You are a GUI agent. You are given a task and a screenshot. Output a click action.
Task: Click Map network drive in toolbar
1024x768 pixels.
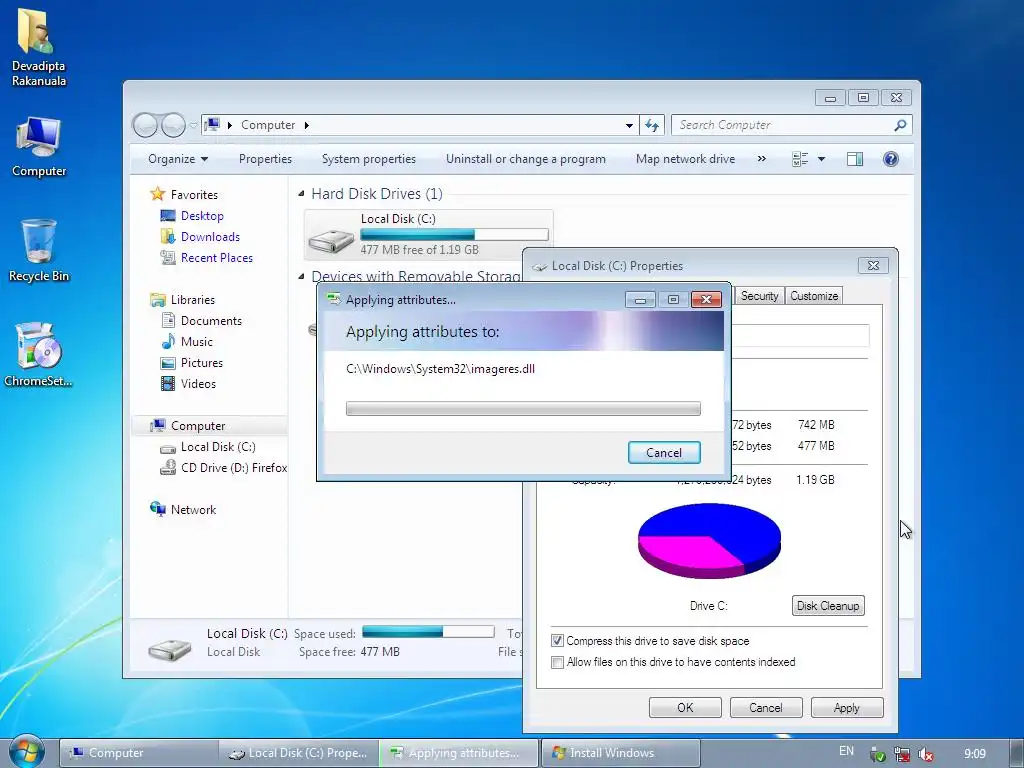coord(685,159)
